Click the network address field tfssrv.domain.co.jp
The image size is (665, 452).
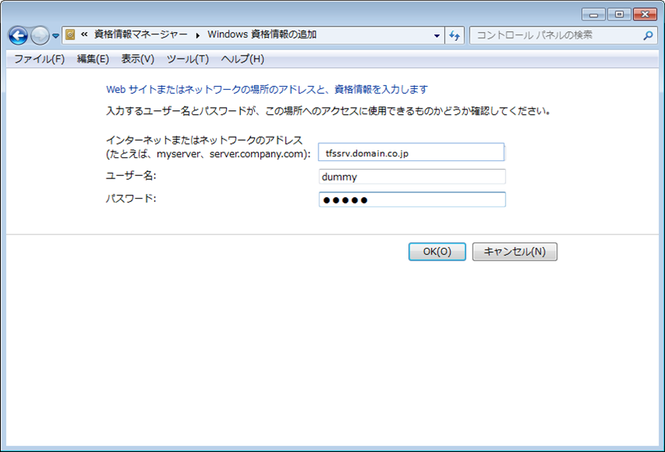(x=411, y=152)
